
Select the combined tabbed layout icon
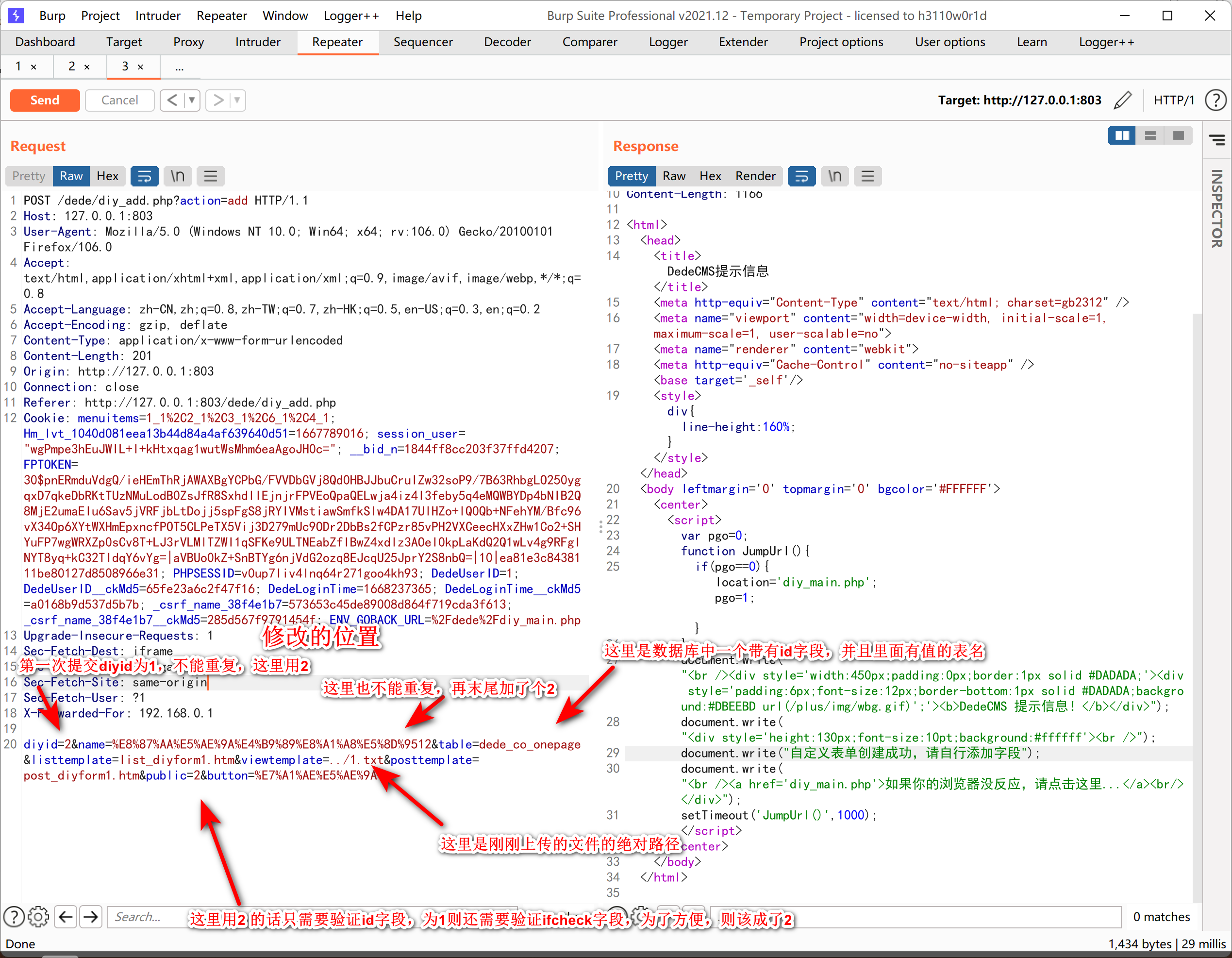click(x=1179, y=135)
